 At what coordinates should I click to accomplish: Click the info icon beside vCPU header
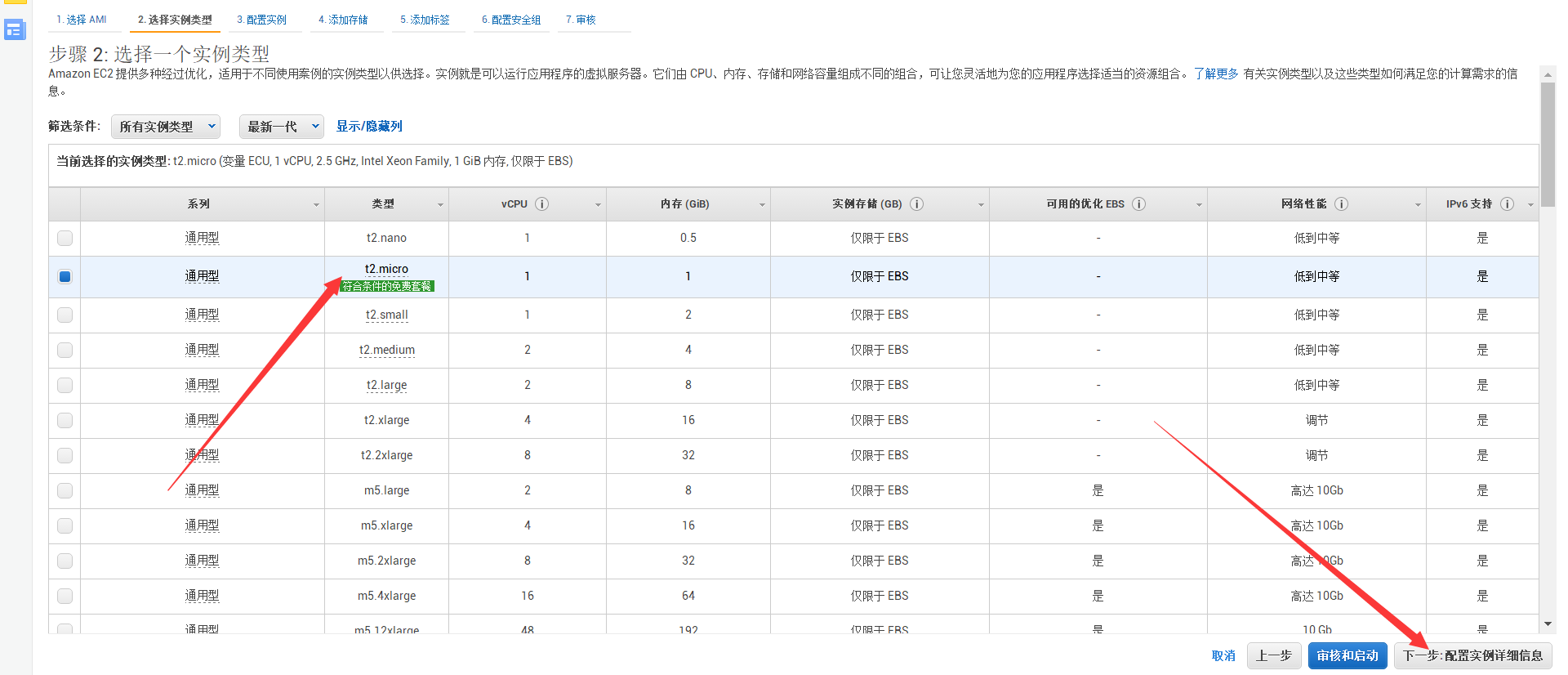541,204
